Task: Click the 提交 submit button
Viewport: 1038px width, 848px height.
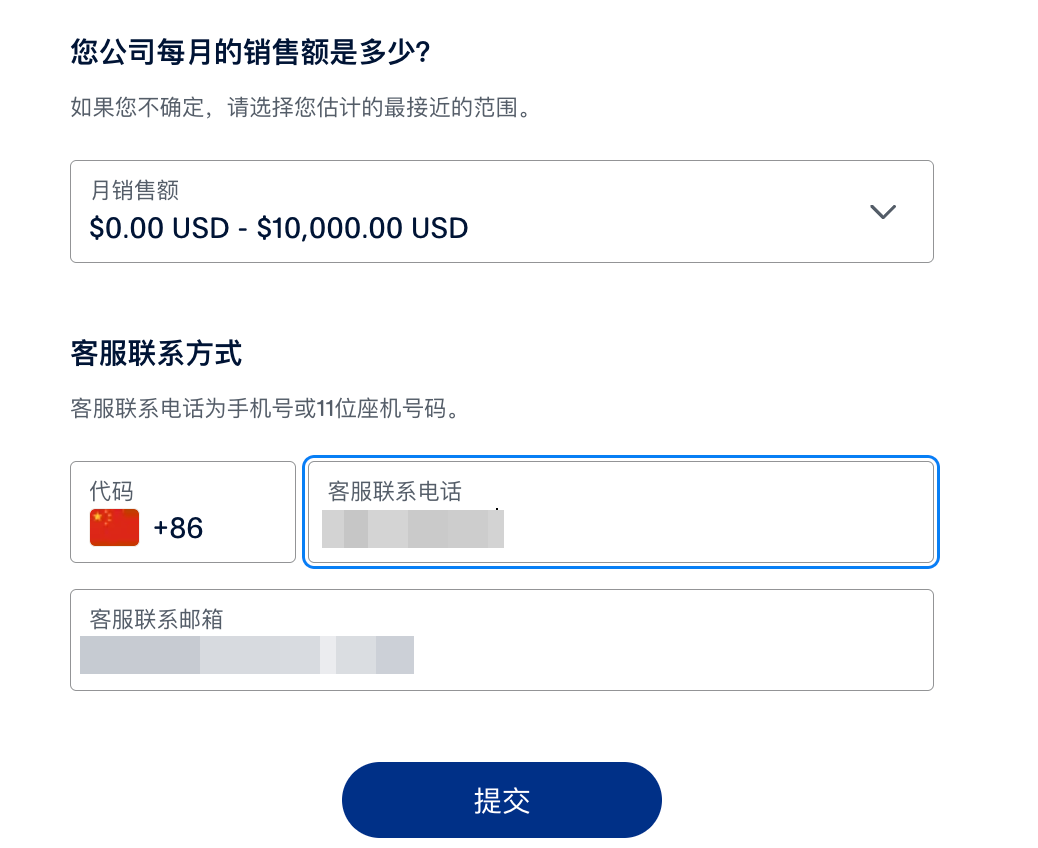Action: click(501, 800)
